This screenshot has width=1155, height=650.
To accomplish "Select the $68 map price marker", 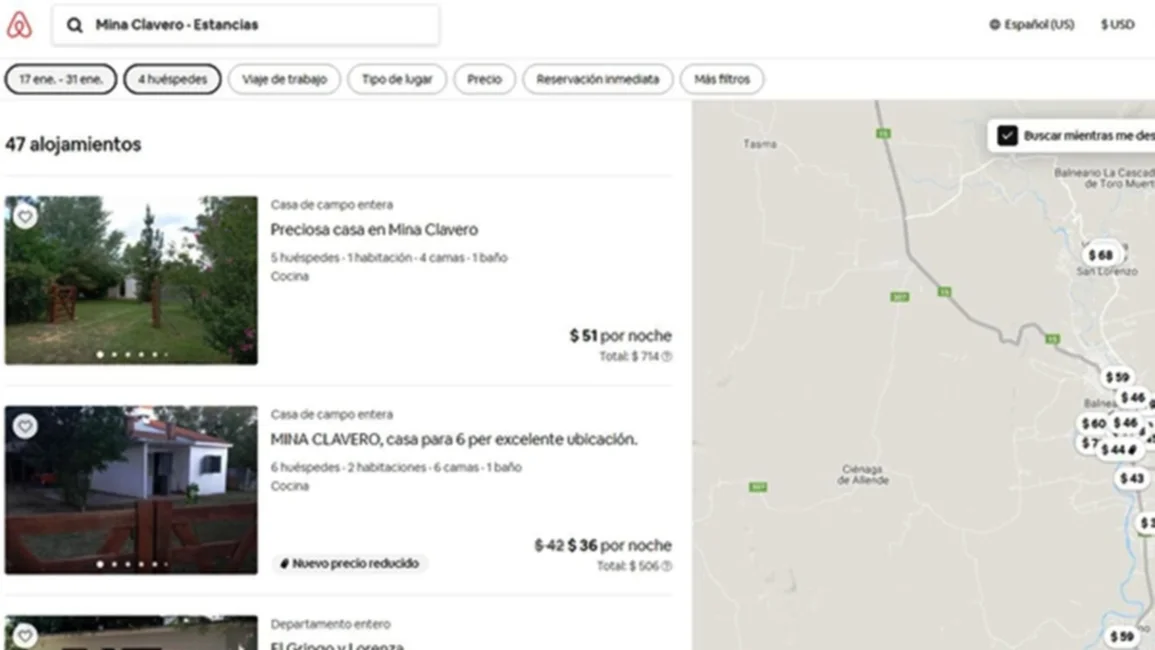I will click(x=1101, y=255).
